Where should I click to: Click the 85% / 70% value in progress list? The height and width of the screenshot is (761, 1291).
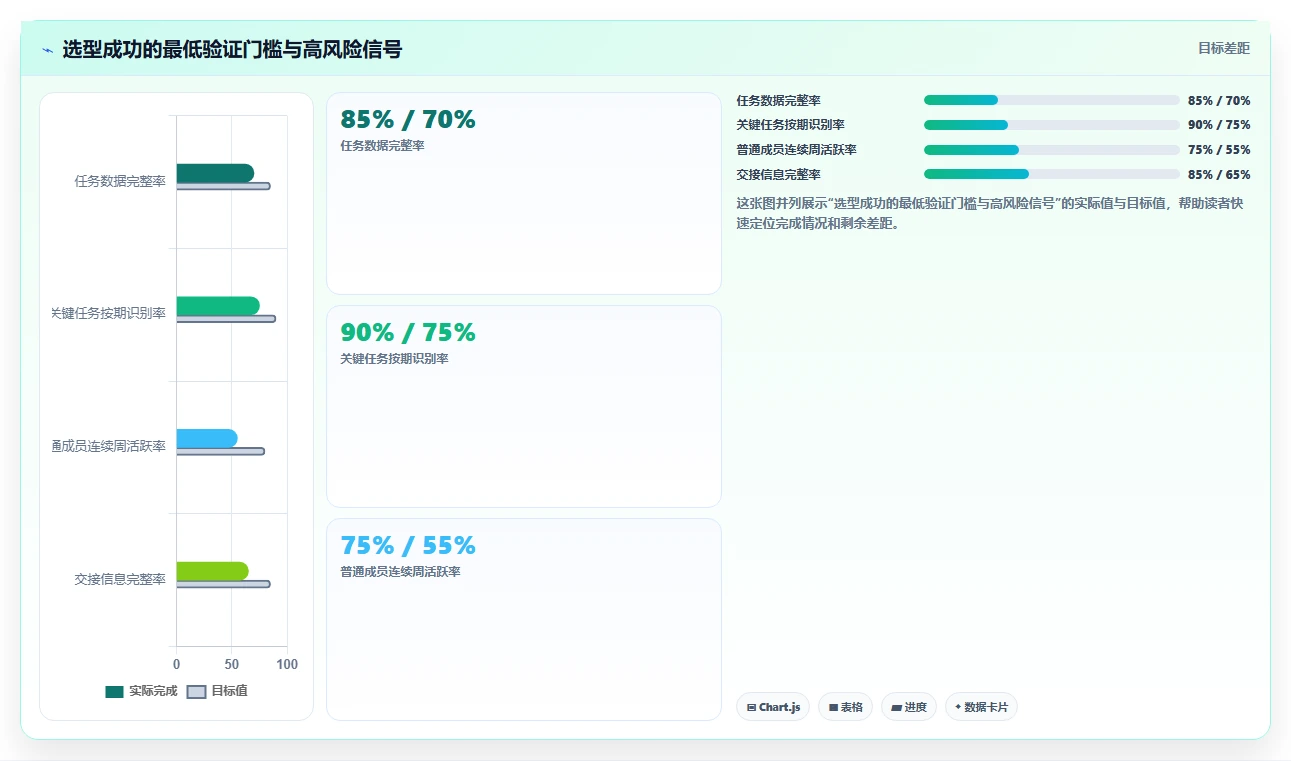1219,100
